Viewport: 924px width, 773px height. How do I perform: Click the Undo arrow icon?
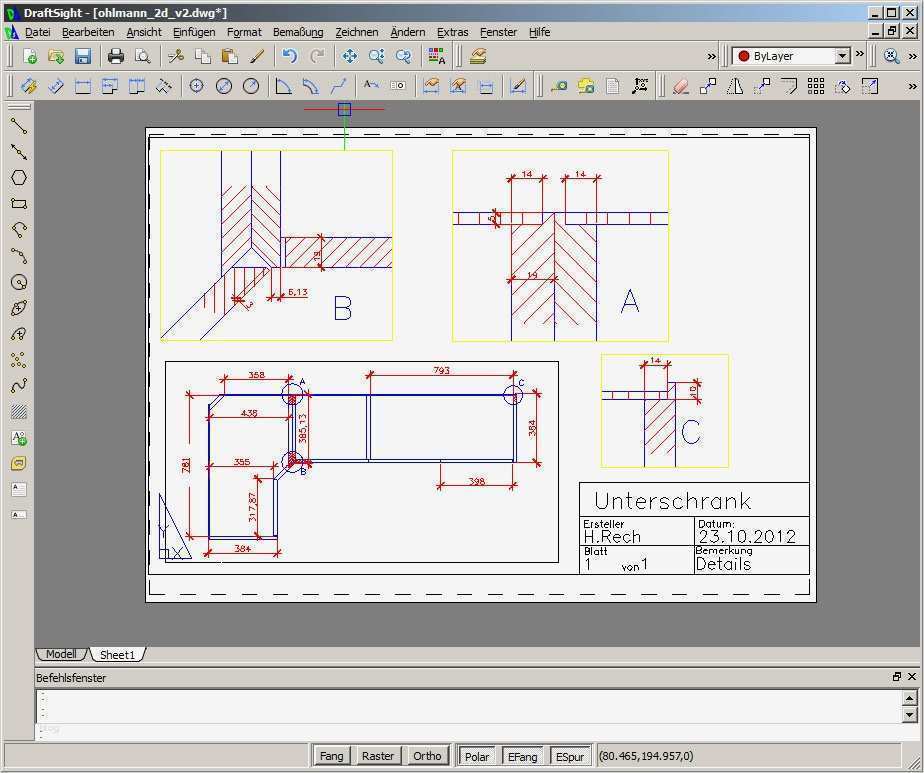(289, 57)
